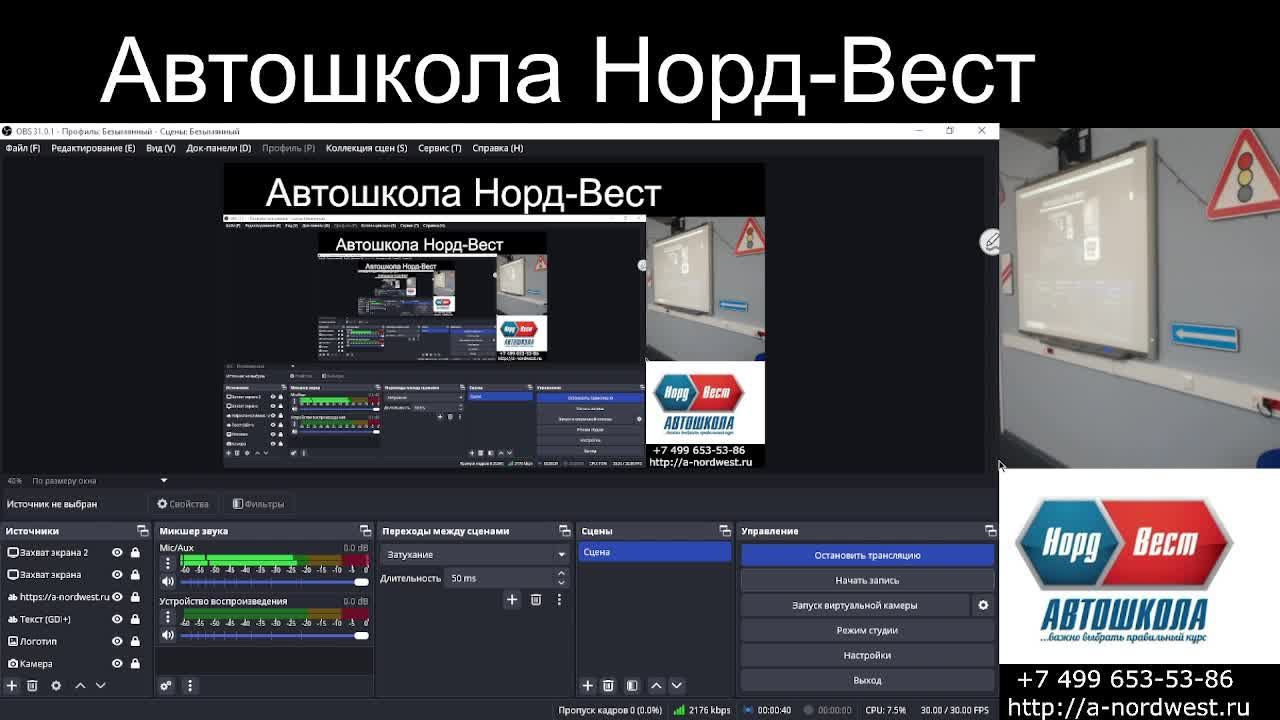
Task: Remove selected source with trash icon in Источники
Action: pos(32,685)
